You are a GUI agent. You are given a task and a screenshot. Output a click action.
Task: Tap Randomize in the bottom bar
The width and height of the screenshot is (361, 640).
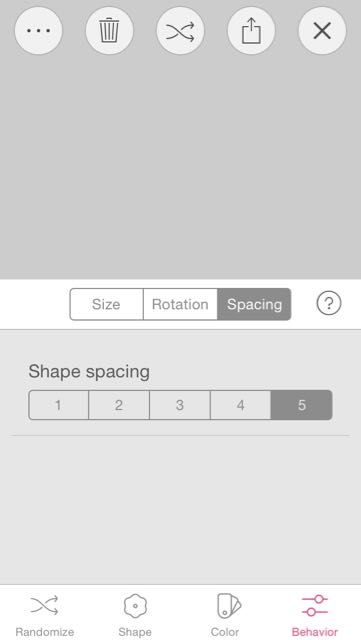45,616
